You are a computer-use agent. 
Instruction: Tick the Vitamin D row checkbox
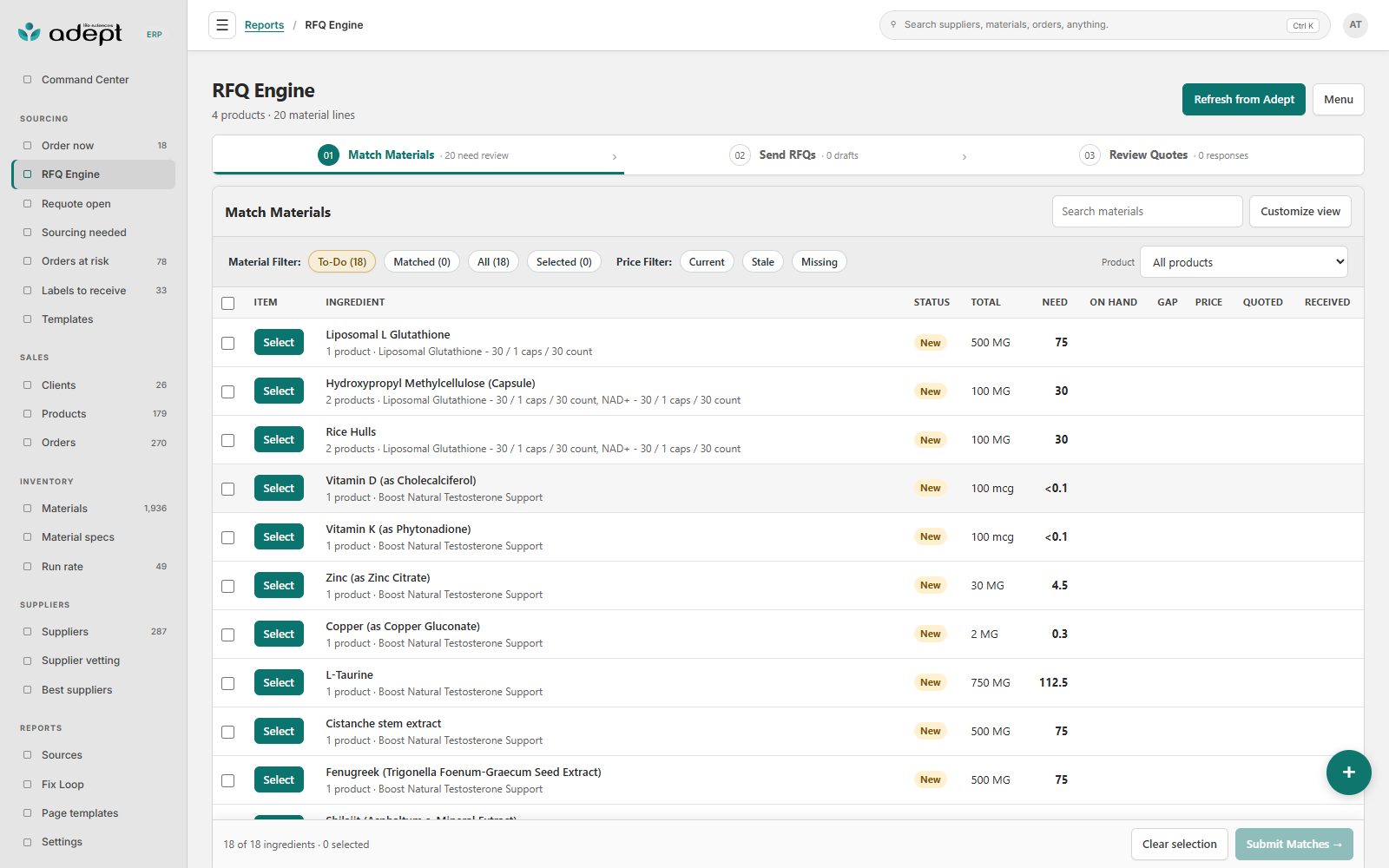(228, 489)
